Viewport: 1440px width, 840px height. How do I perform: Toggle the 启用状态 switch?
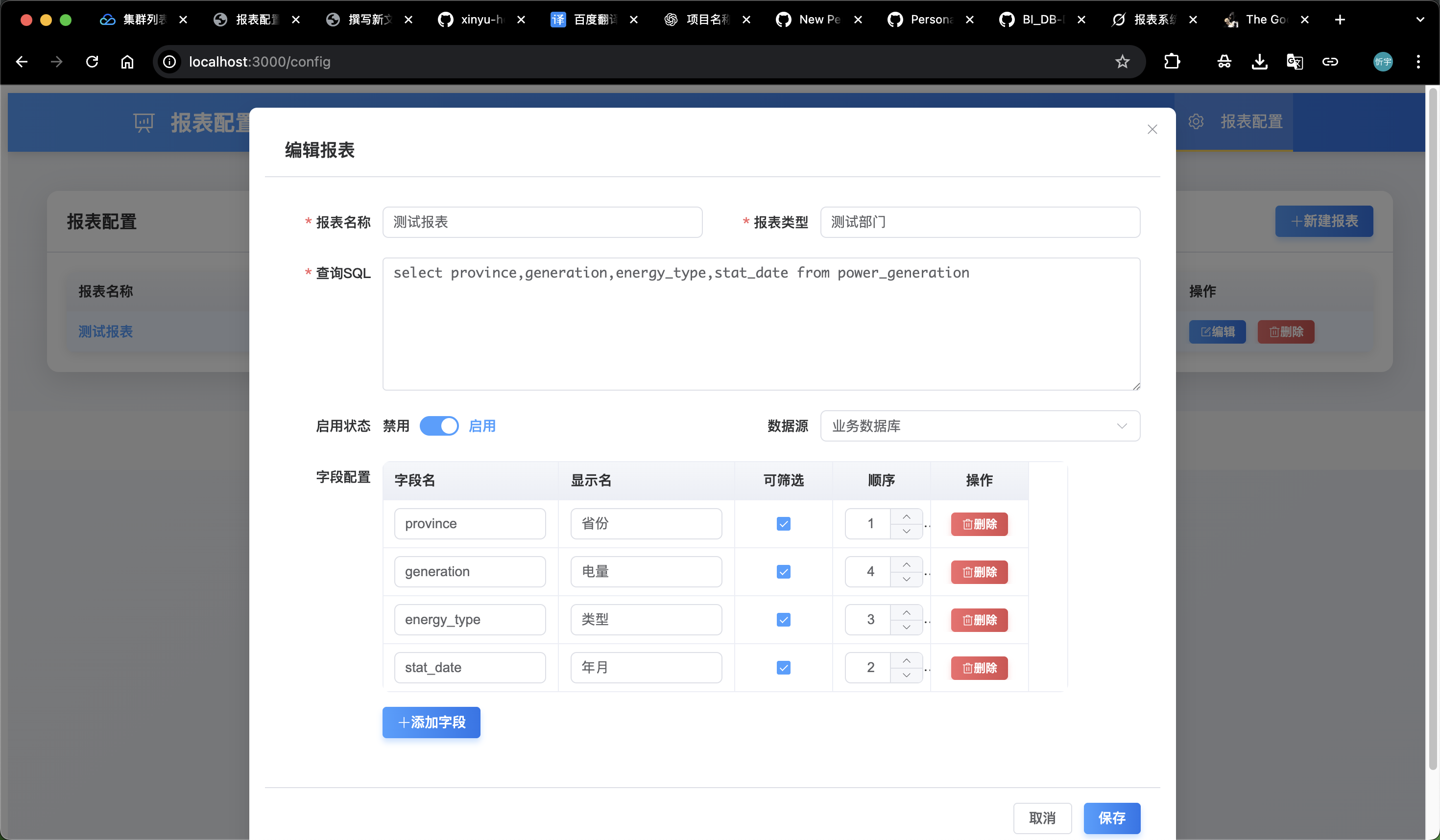(x=439, y=426)
